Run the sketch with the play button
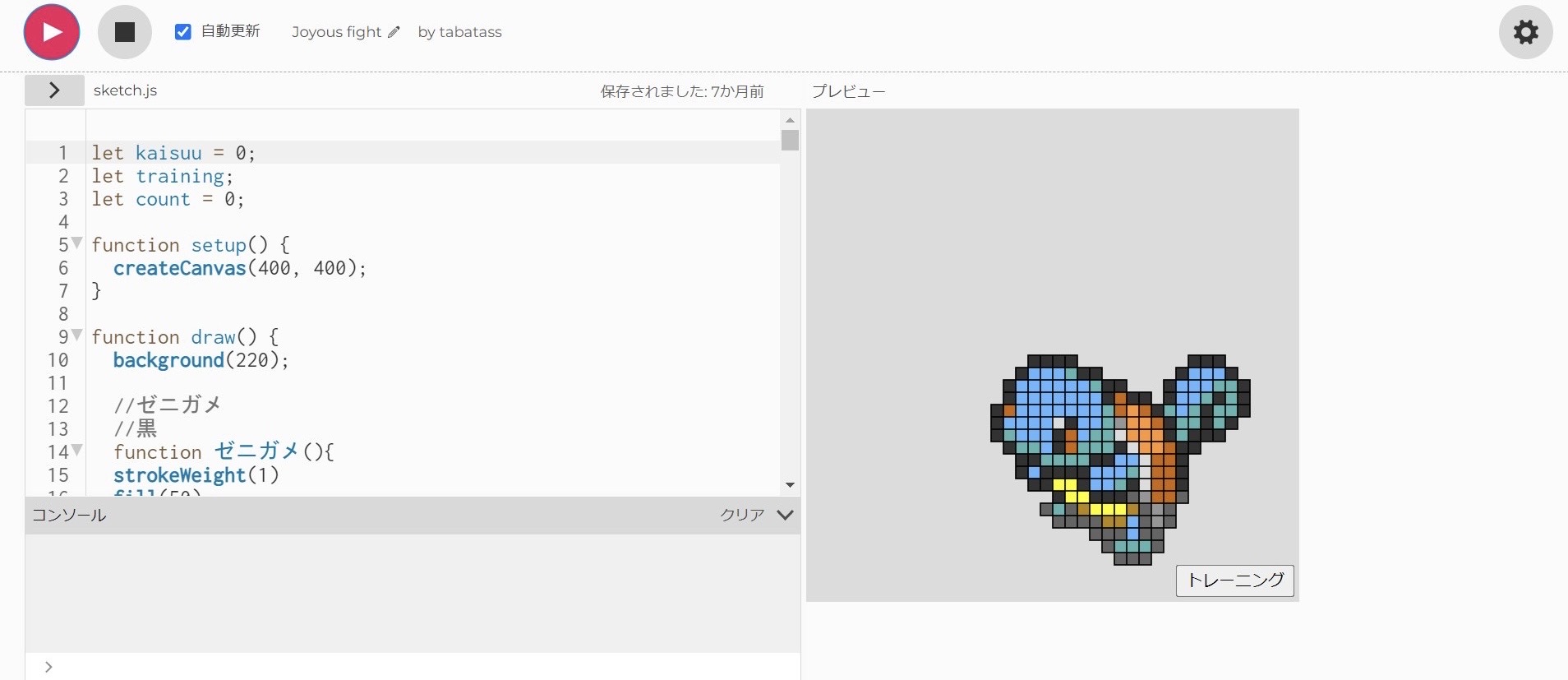The image size is (1568, 680). coord(52,32)
